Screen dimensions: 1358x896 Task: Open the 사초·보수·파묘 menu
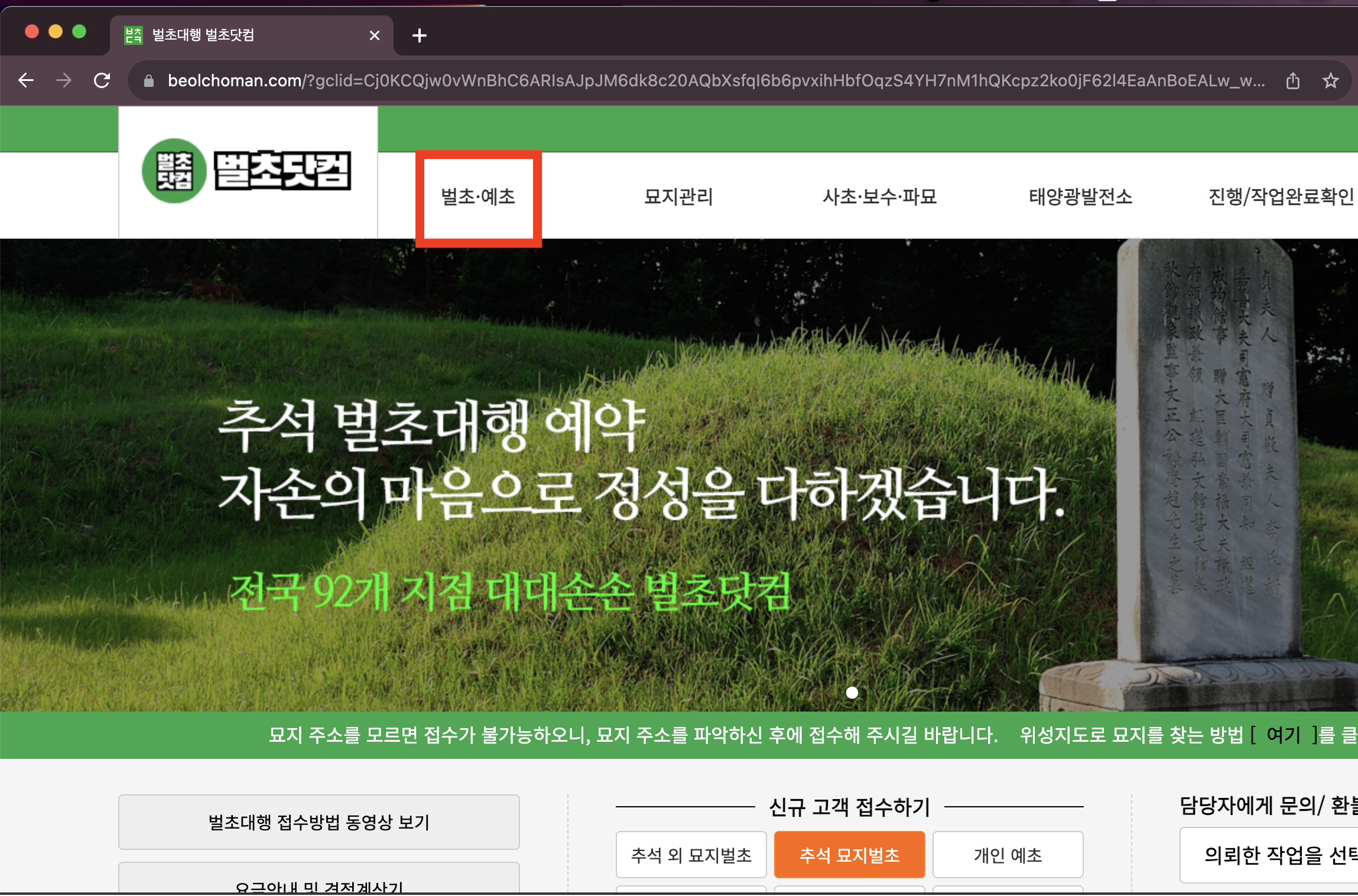[x=879, y=197]
